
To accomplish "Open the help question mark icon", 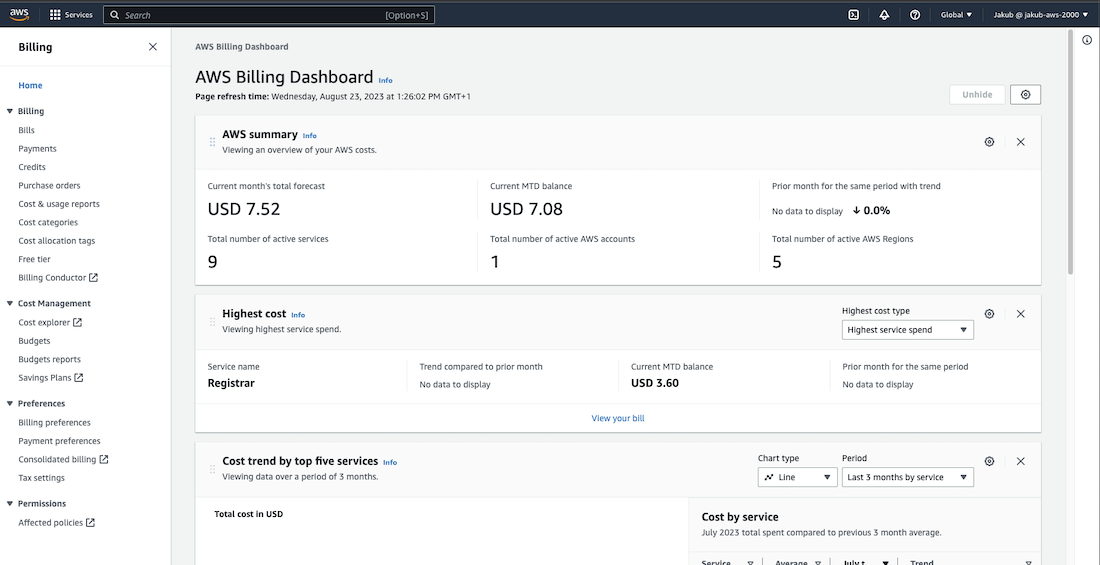I will (915, 15).
